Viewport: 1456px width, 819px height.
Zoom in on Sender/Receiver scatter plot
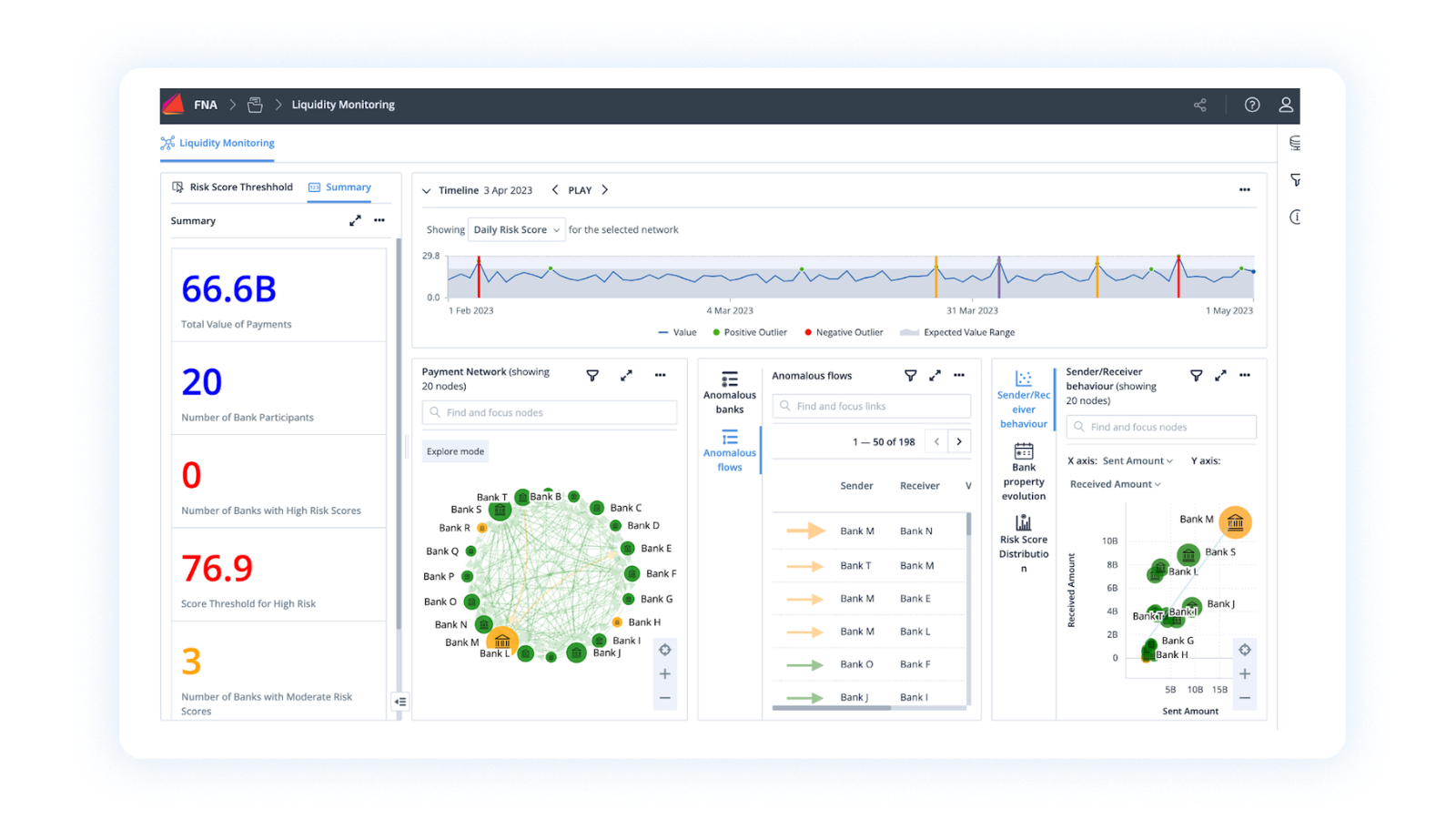point(1244,674)
